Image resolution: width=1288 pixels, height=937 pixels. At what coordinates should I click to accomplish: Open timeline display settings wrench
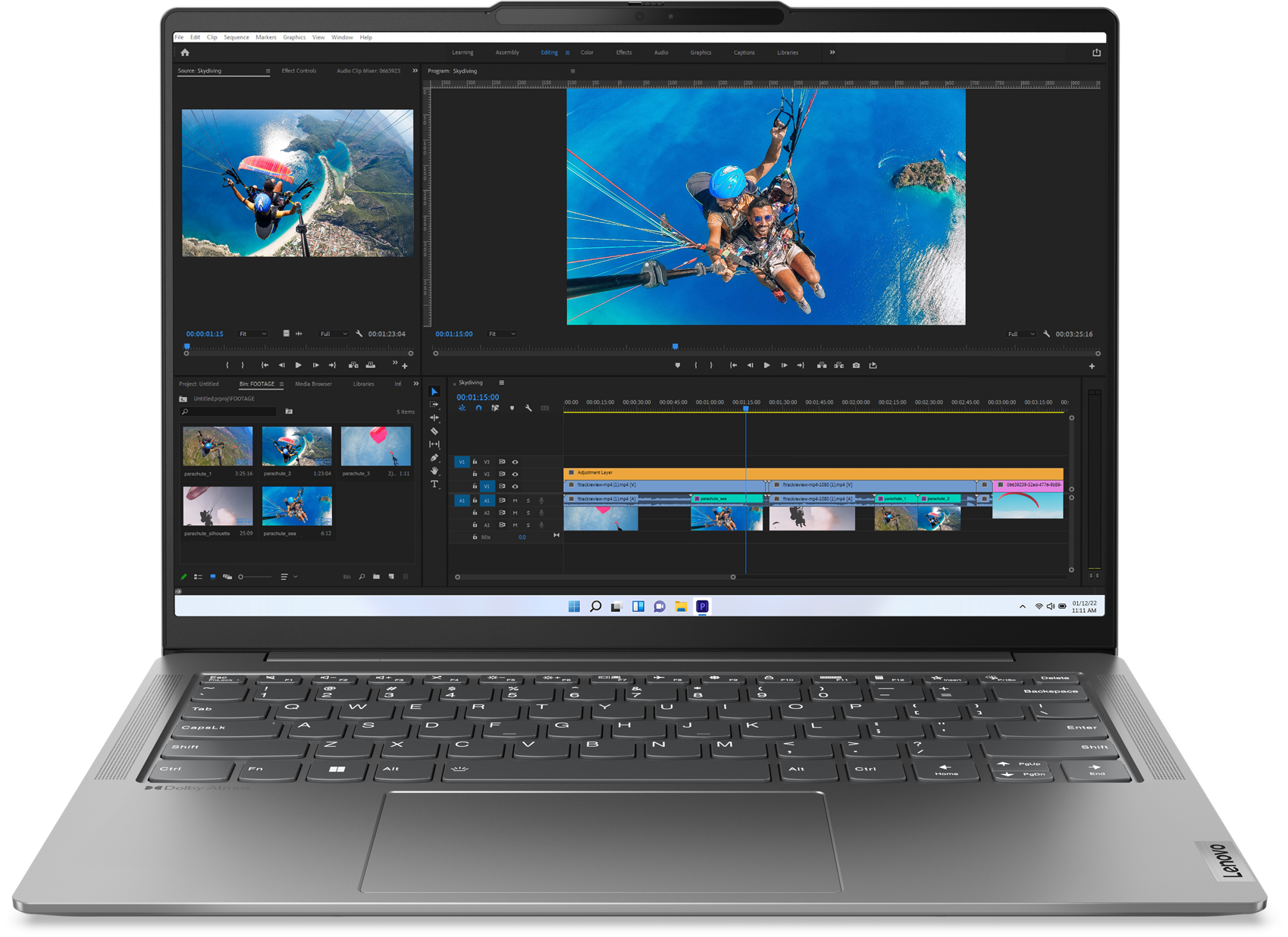click(x=528, y=409)
